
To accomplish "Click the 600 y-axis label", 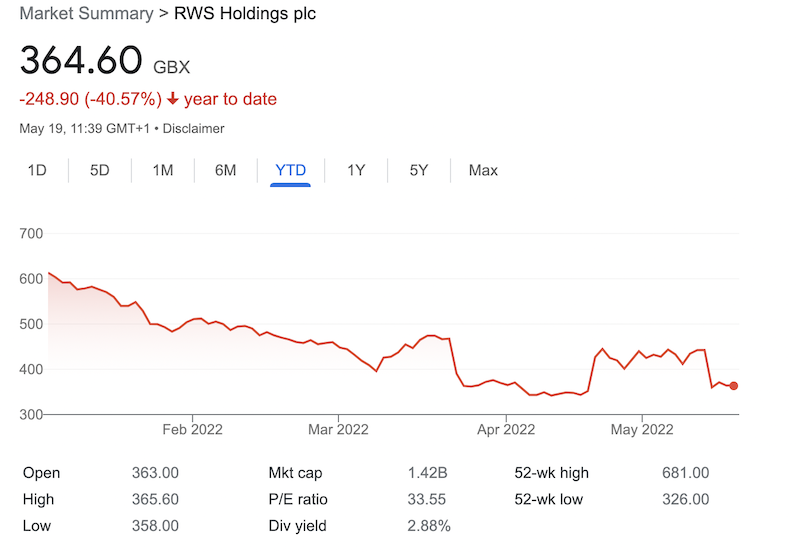I will tap(31, 279).
